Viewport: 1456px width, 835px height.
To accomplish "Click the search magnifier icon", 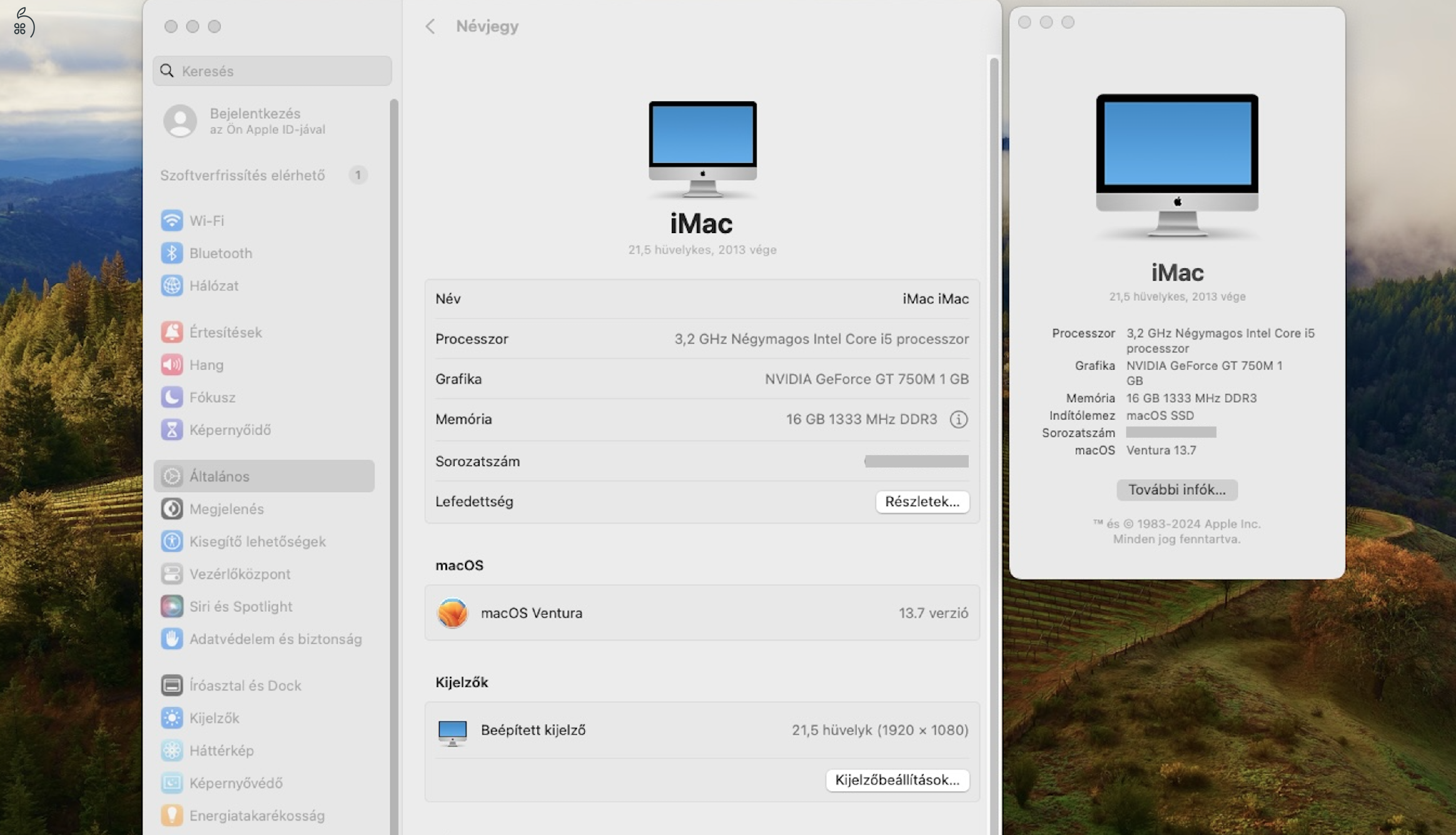I will tap(167, 70).
